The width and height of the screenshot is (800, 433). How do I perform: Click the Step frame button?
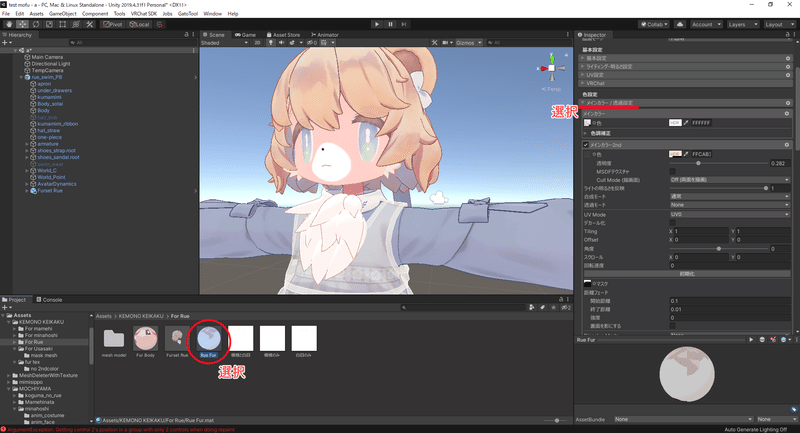click(404, 24)
